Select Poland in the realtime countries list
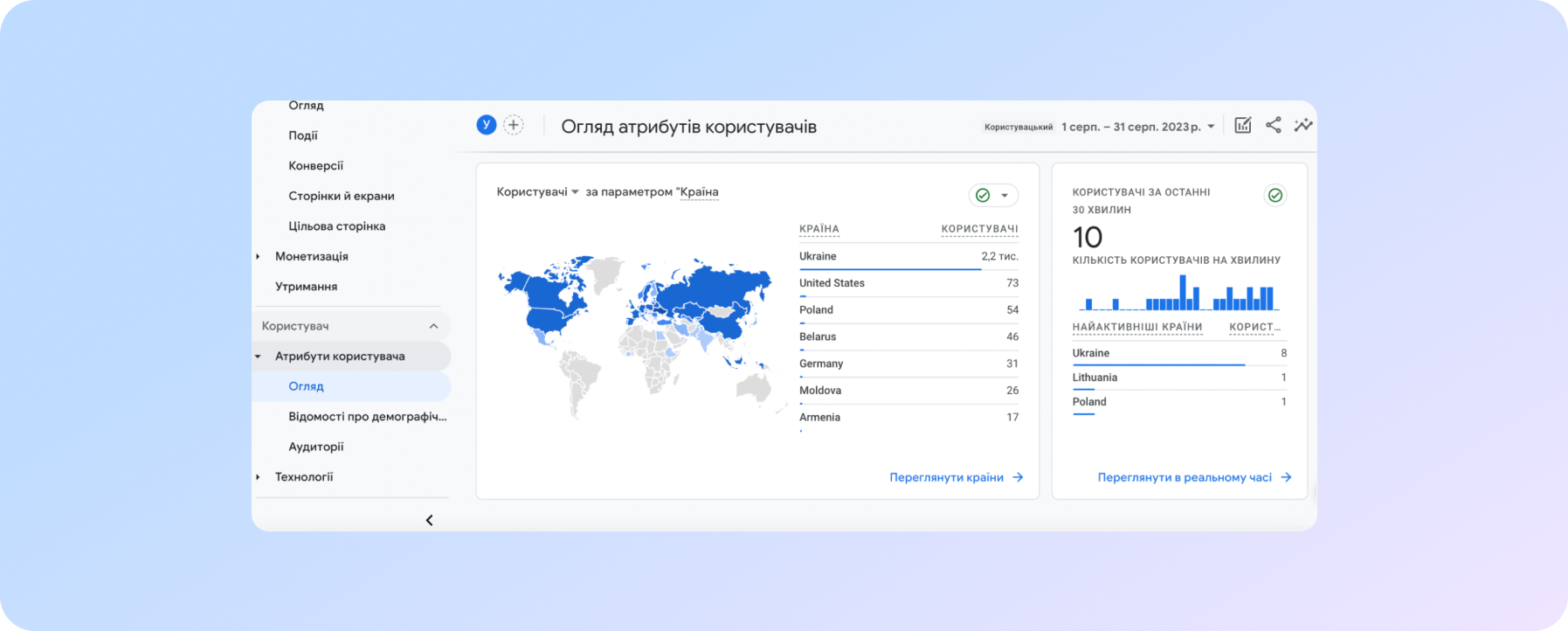 pos(1179,402)
